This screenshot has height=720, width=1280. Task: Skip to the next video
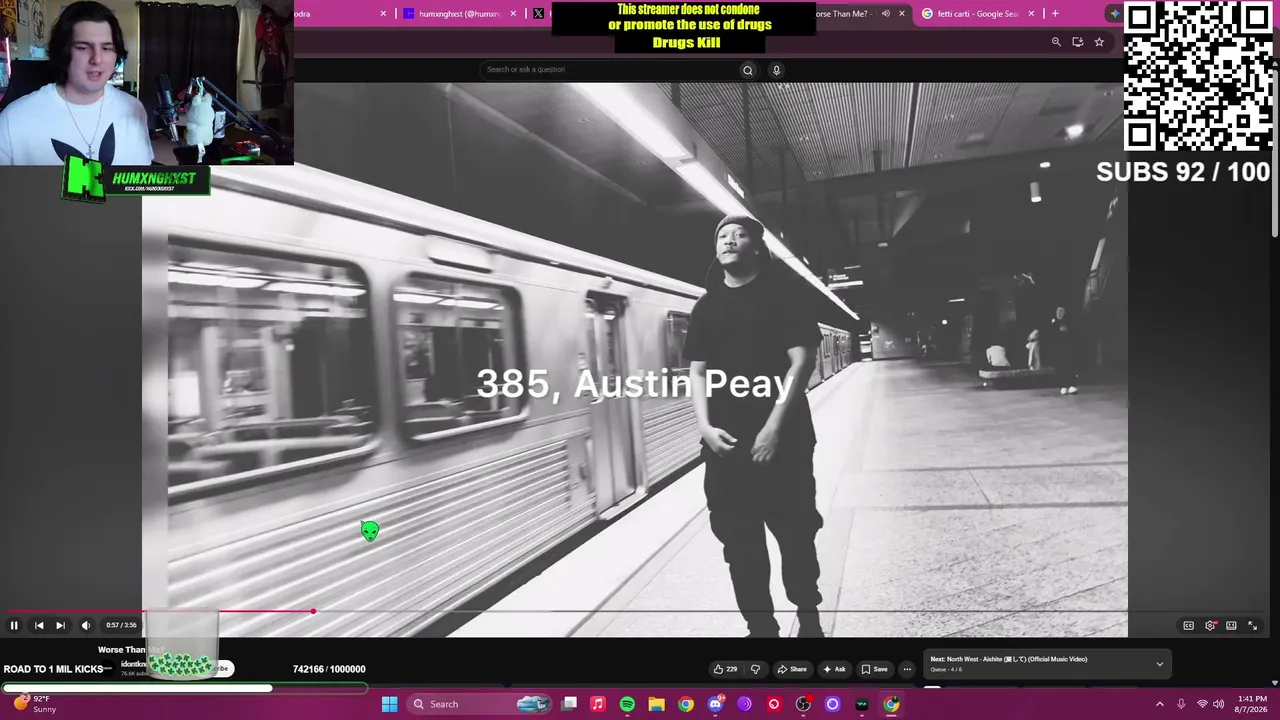(x=60, y=625)
